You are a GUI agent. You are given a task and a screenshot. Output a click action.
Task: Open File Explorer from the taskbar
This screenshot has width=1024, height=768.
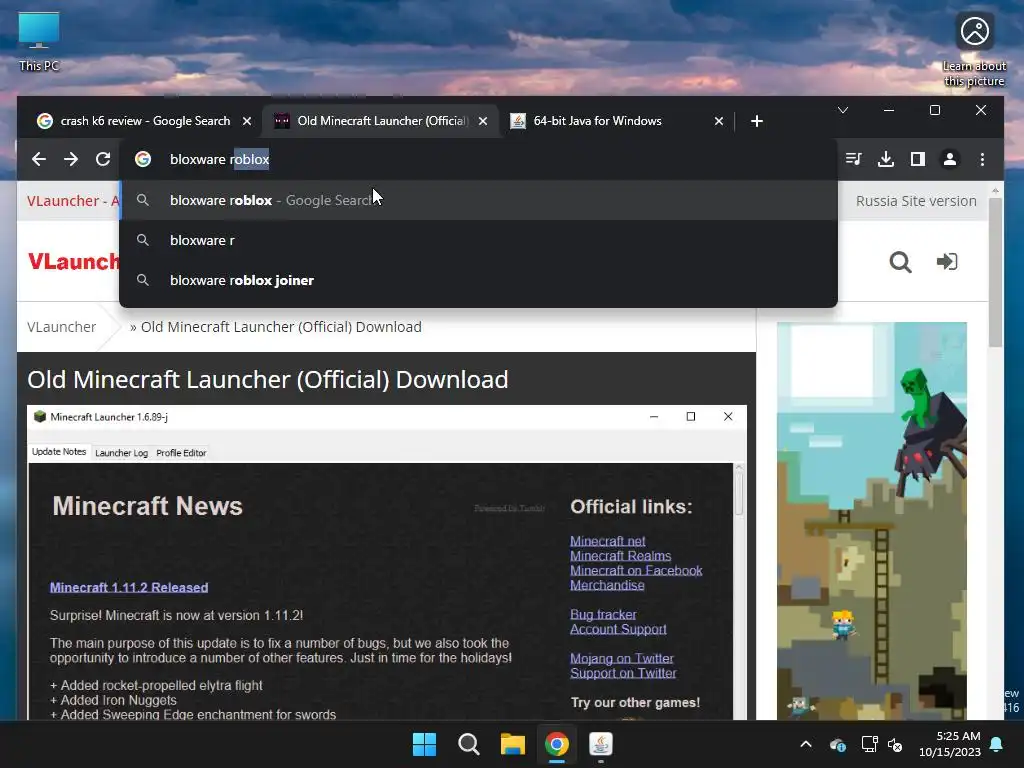coord(513,744)
